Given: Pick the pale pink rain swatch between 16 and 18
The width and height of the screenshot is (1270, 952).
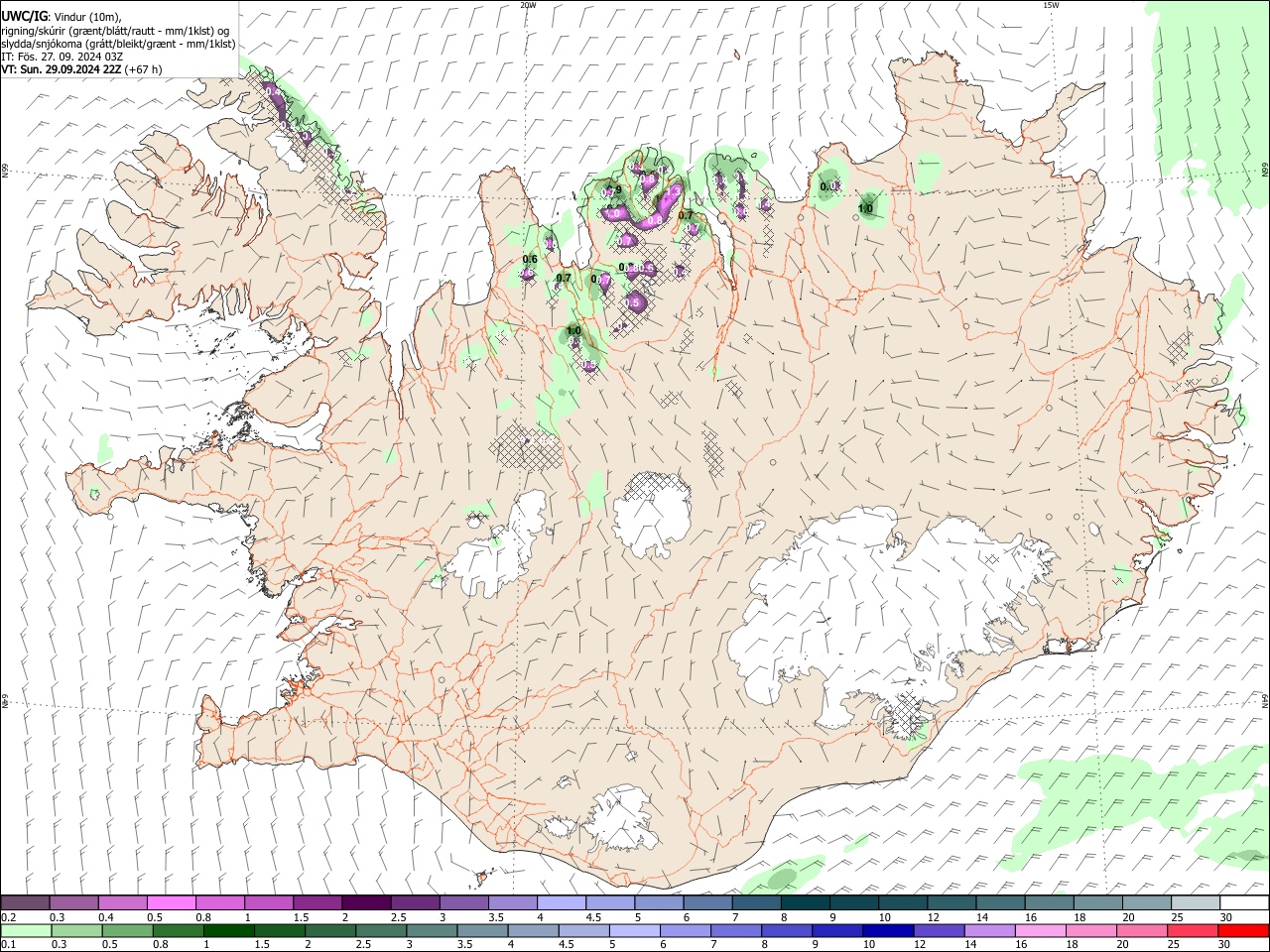Looking at the screenshot, I should [1041, 930].
